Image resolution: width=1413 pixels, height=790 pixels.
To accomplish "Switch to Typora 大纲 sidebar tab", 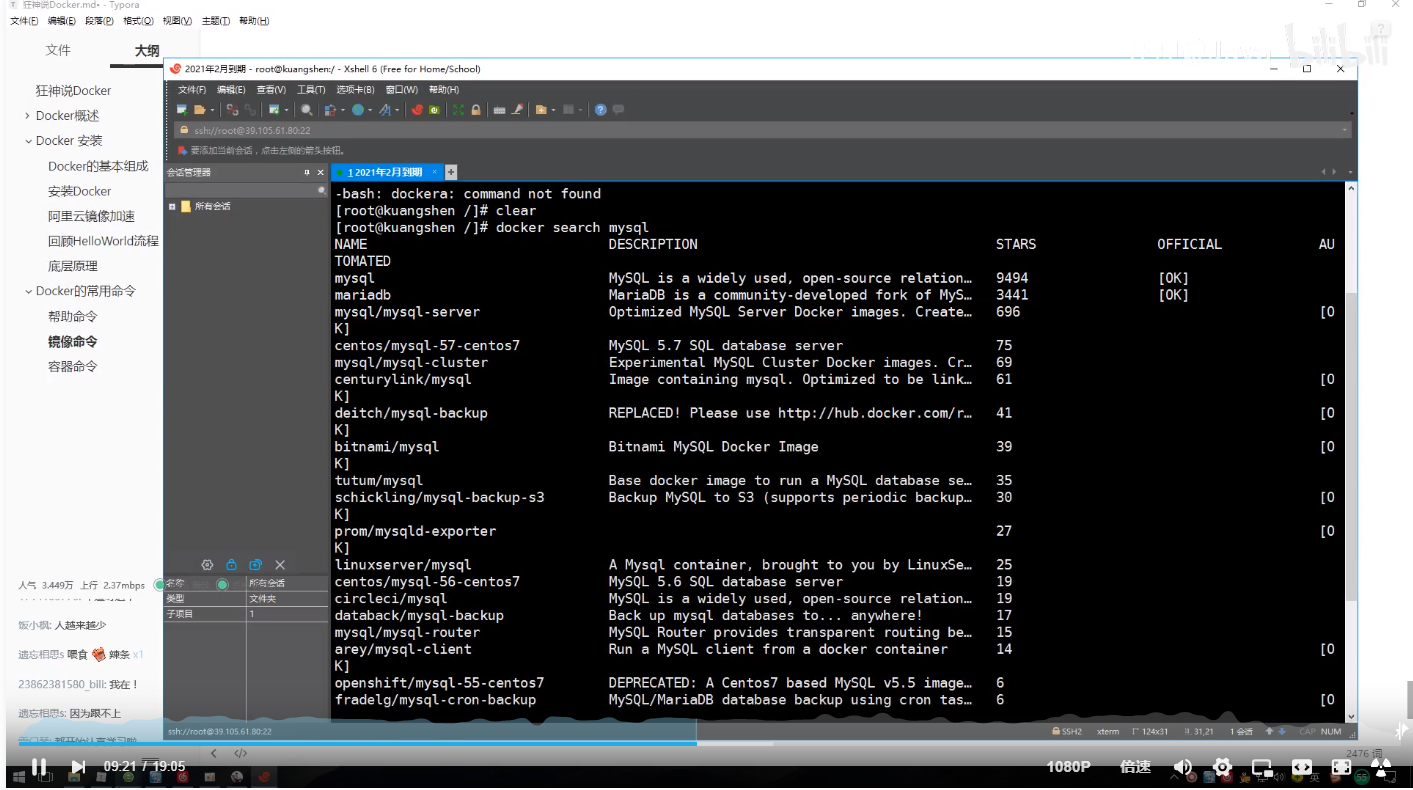I will (147, 51).
